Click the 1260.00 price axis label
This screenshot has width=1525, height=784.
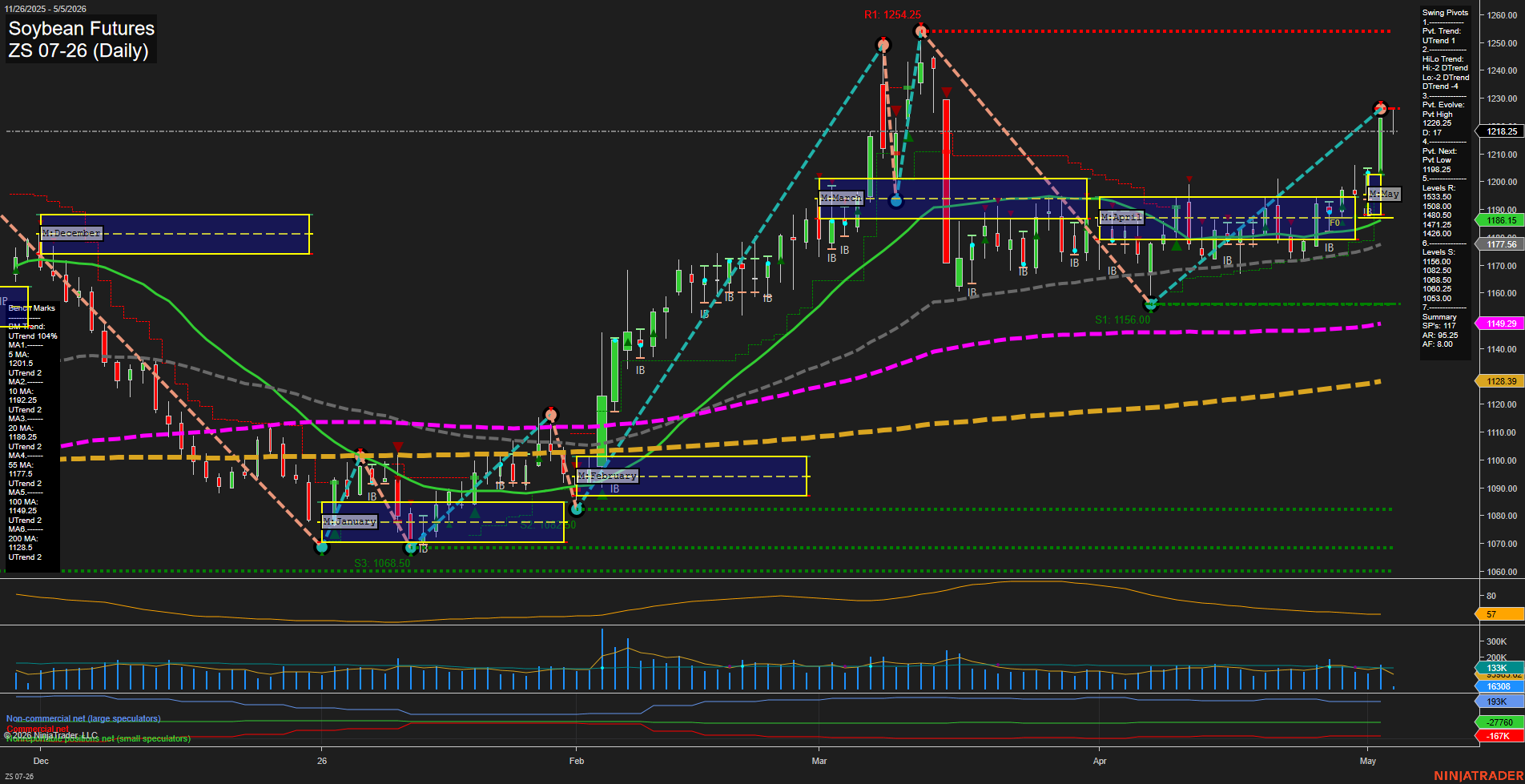click(x=1502, y=15)
